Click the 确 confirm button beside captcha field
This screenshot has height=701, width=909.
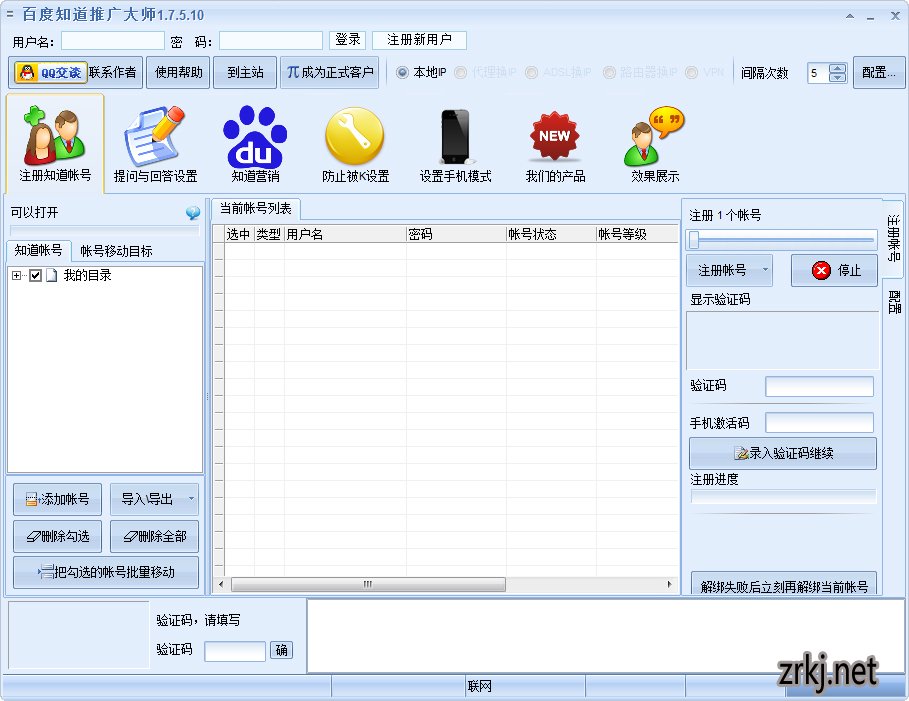click(281, 650)
